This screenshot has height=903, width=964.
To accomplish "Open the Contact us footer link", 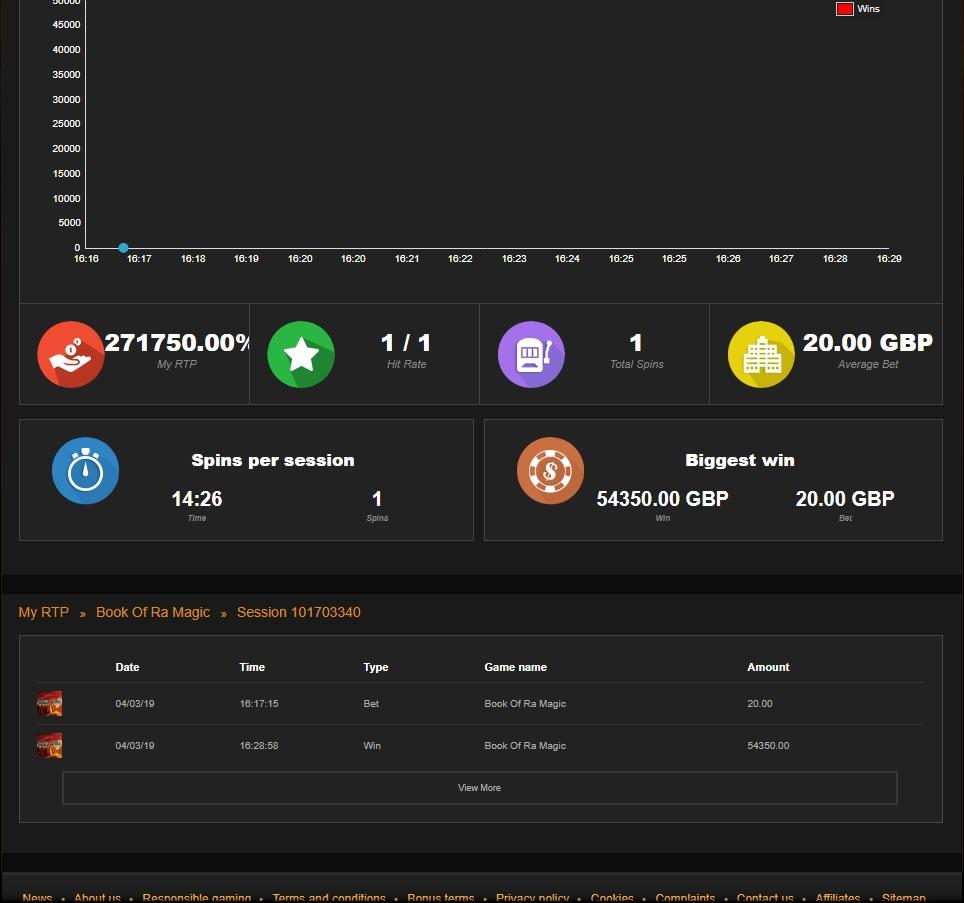I will coord(765,897).
